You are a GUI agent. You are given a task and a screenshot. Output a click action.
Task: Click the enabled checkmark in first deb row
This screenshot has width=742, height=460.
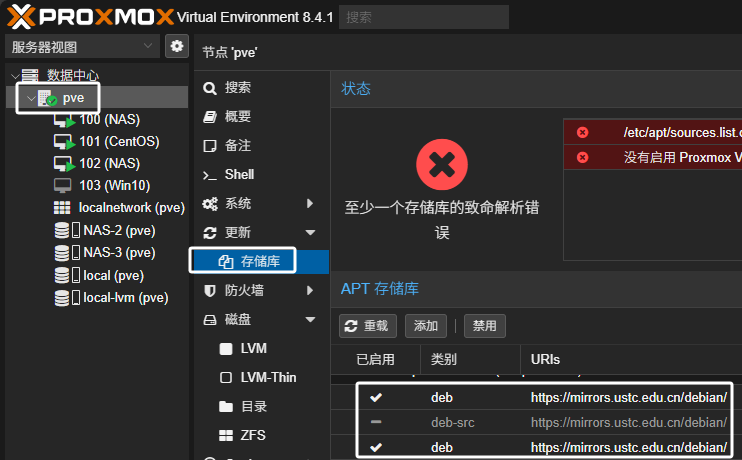coord(376,398)
